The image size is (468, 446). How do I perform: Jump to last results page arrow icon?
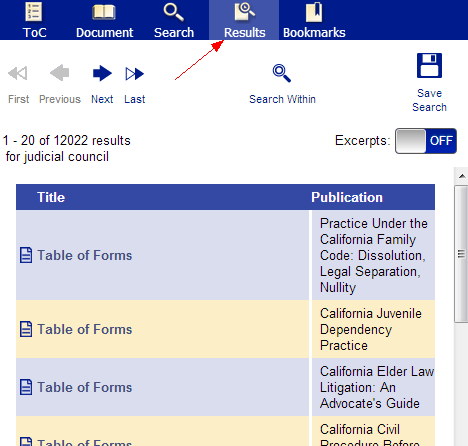click(x=135, y=74)
